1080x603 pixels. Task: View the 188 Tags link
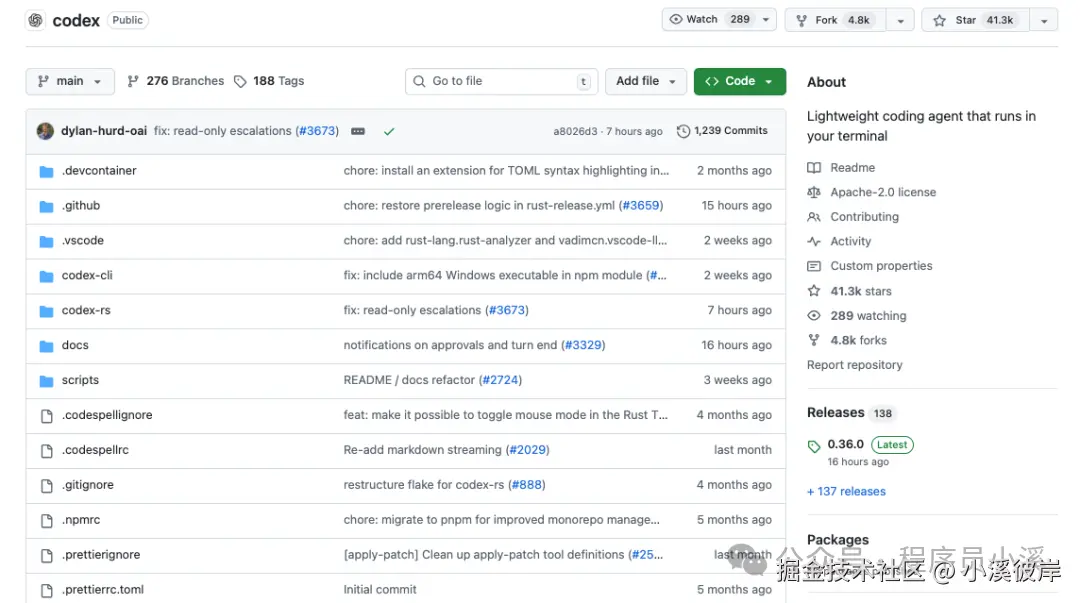[x=269, y=81]
